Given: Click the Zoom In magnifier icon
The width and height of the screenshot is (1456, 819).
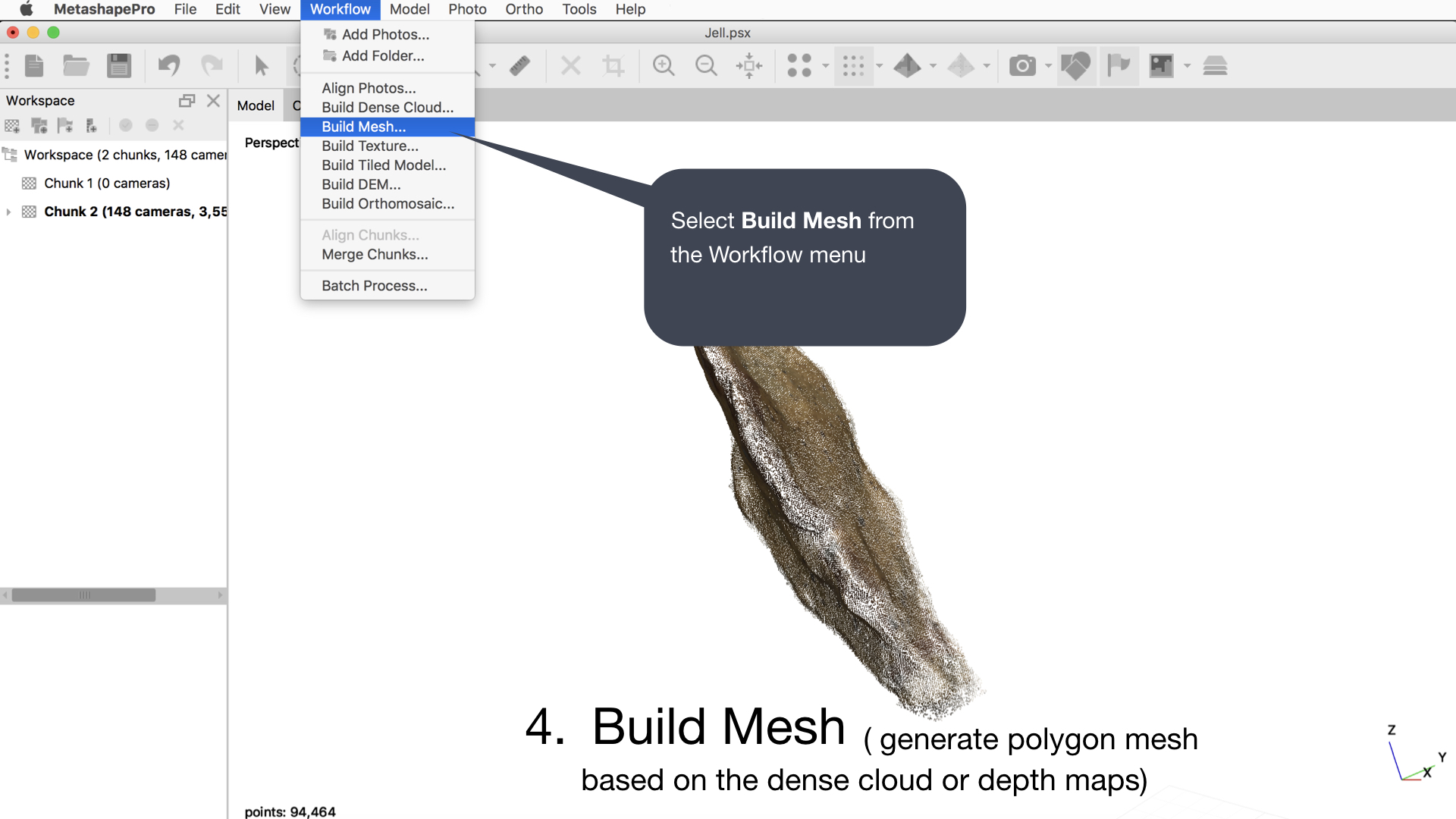Looking at the screenshot, I should pos(664,66).
